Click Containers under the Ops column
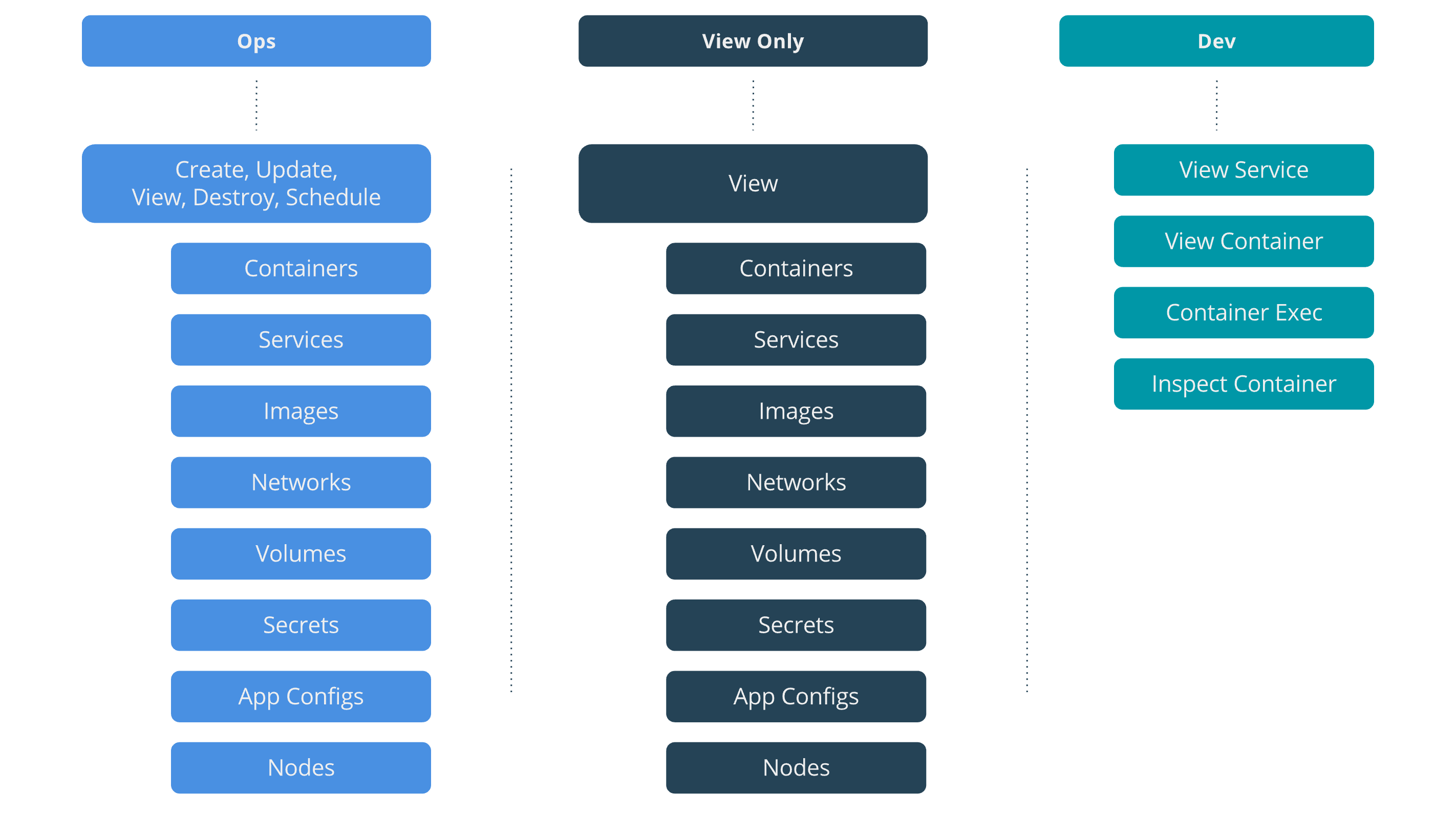This screenshot has height=816, width=1456. 301,268
